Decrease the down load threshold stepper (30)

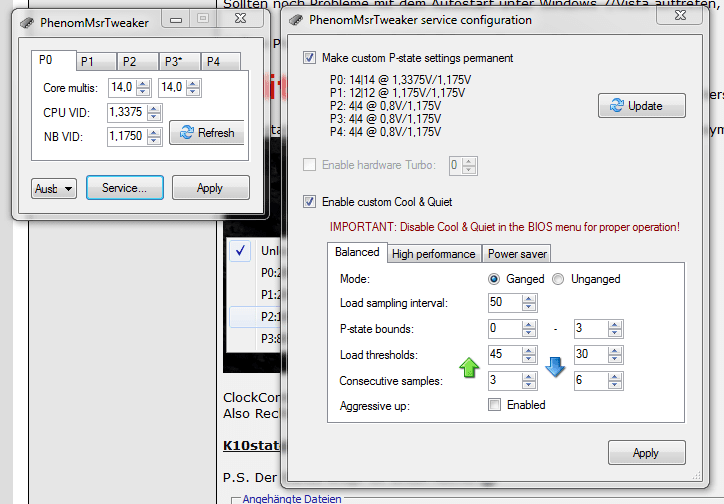(615, 359)
